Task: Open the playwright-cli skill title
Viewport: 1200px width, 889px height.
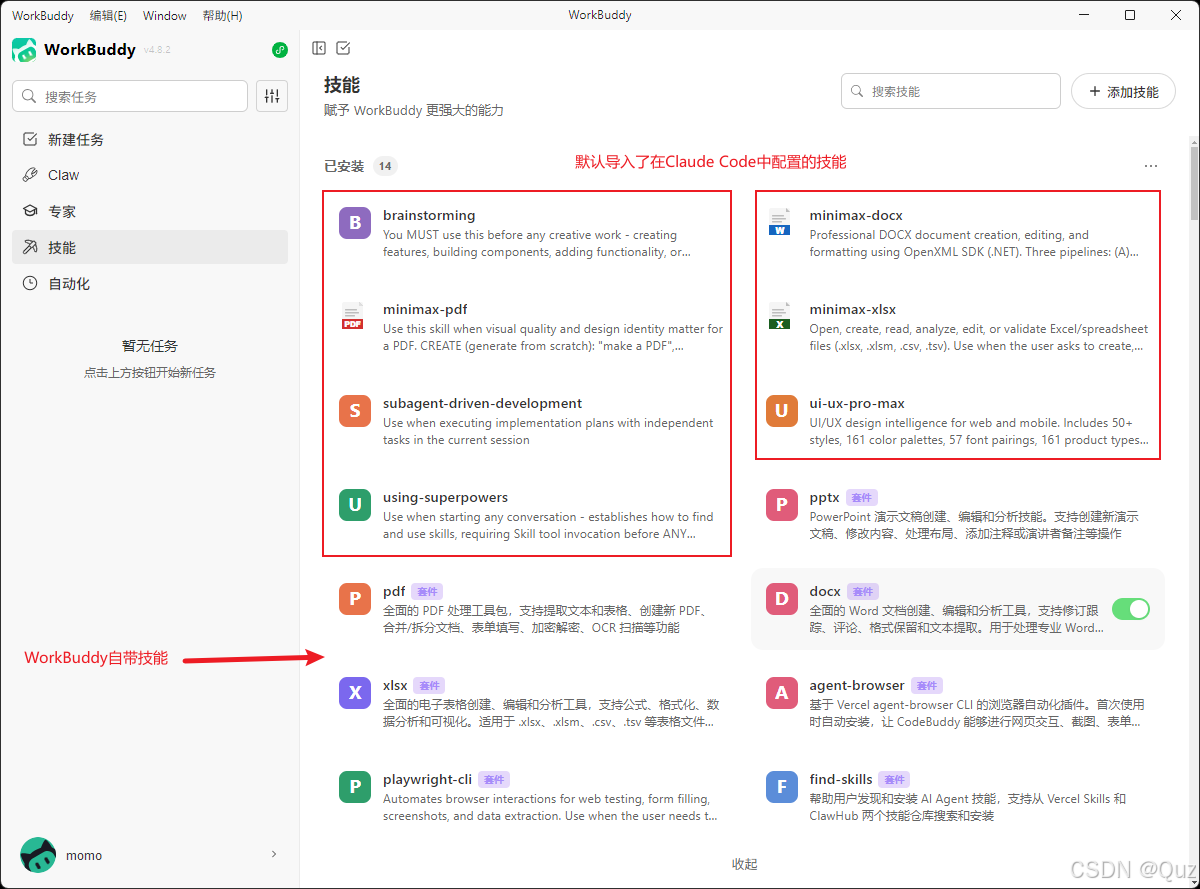Action: (x=427, y=779)
